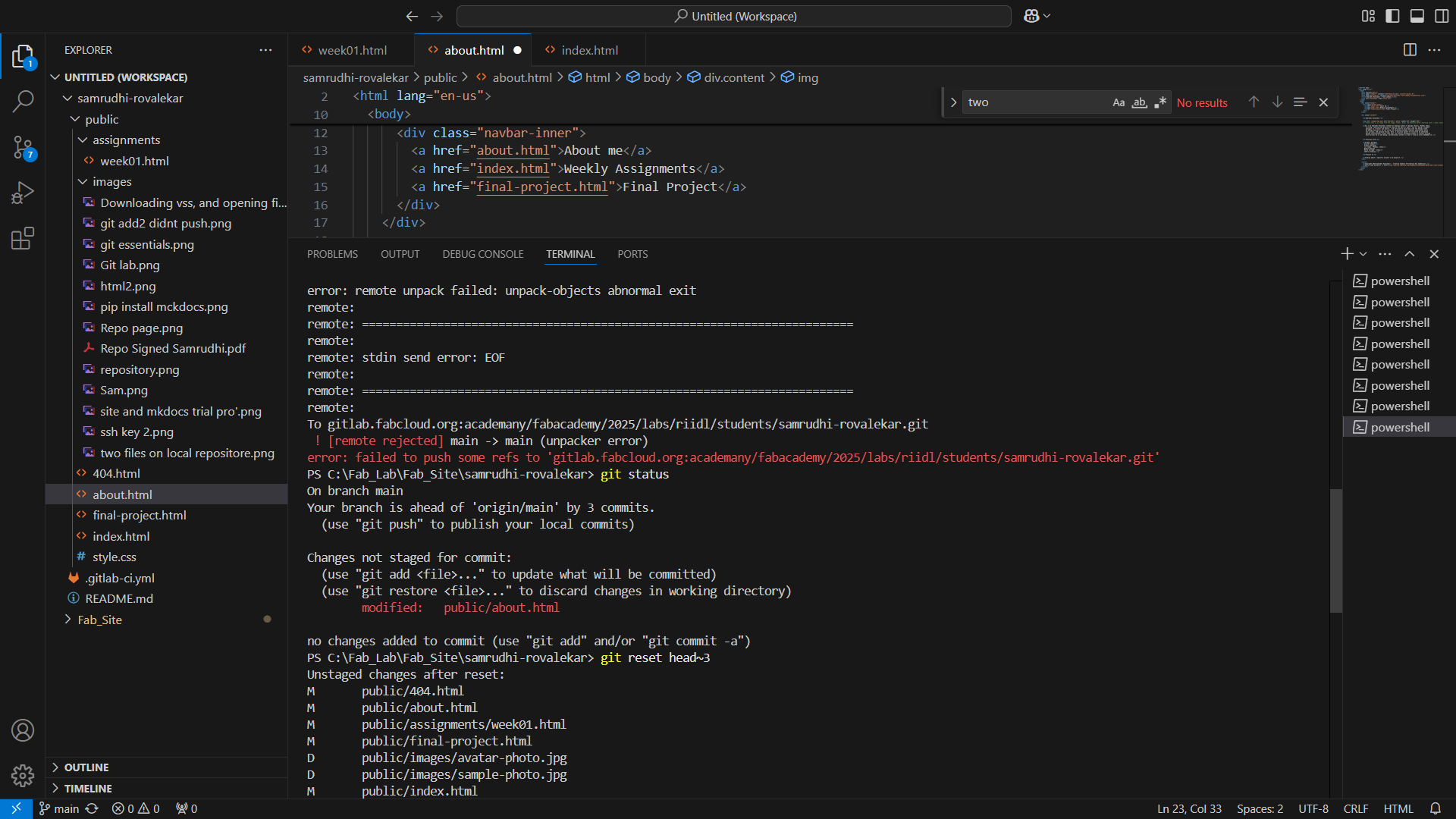1456x819 pixels.
Task: Click the terminal vertical scrollbar
Action: pos(1336,551)
